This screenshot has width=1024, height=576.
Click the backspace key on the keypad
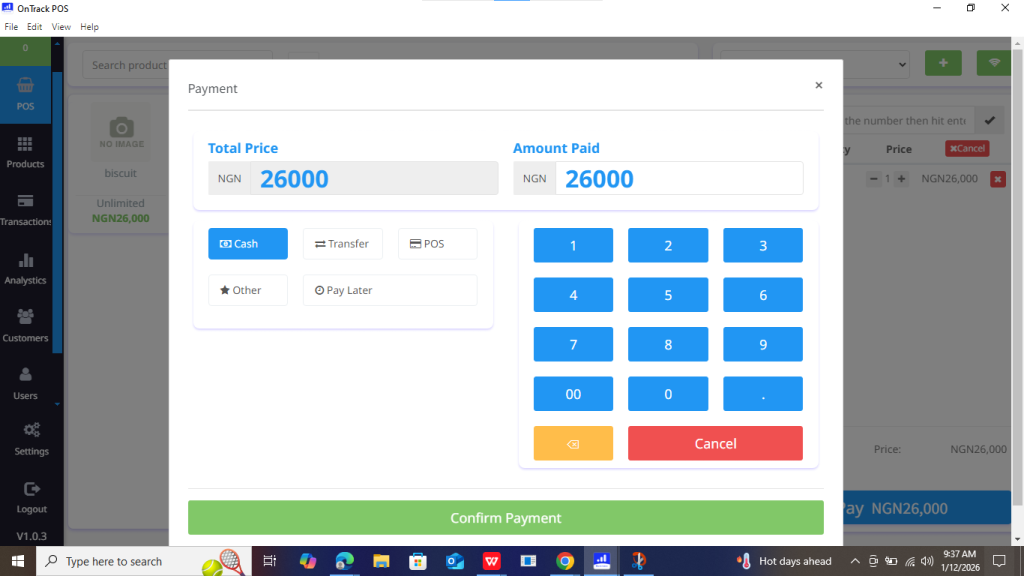click(573, 444)
